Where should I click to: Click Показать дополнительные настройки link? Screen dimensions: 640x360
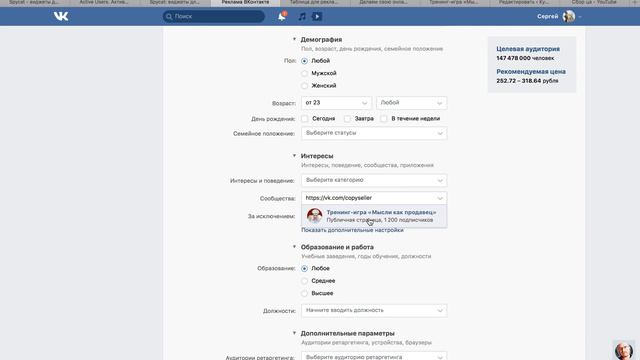click(x=352, y=230)
